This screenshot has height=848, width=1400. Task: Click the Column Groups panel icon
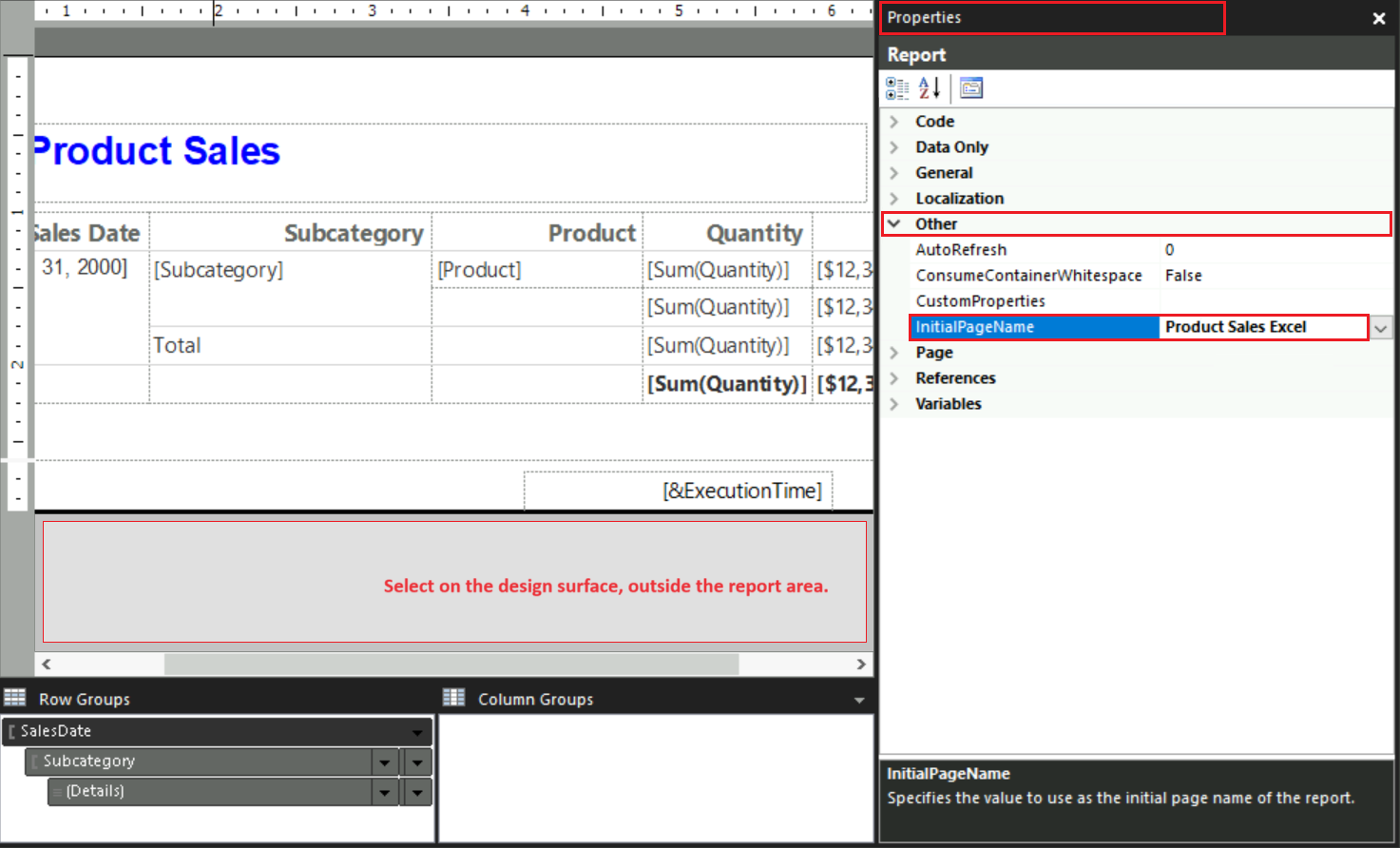453,698
